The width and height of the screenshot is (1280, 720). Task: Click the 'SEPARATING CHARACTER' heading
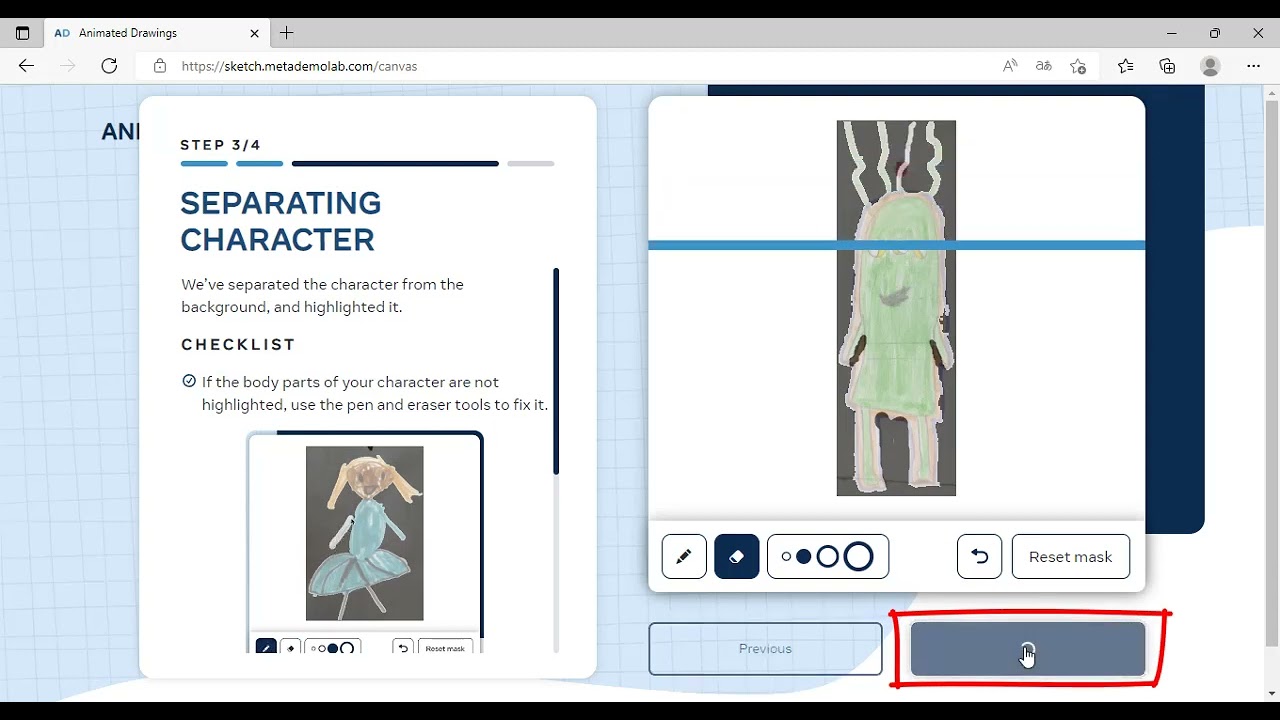coord(281,221)
